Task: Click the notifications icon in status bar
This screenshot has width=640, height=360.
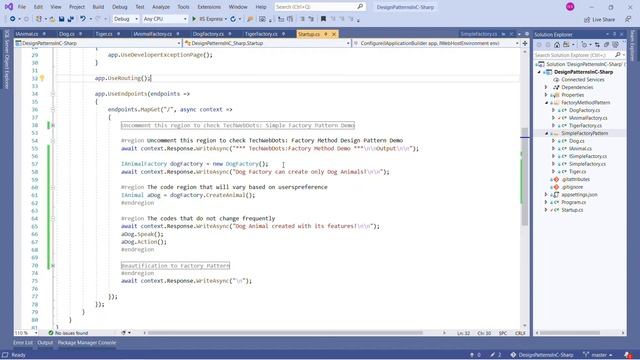Action: [x=628, y=355]
